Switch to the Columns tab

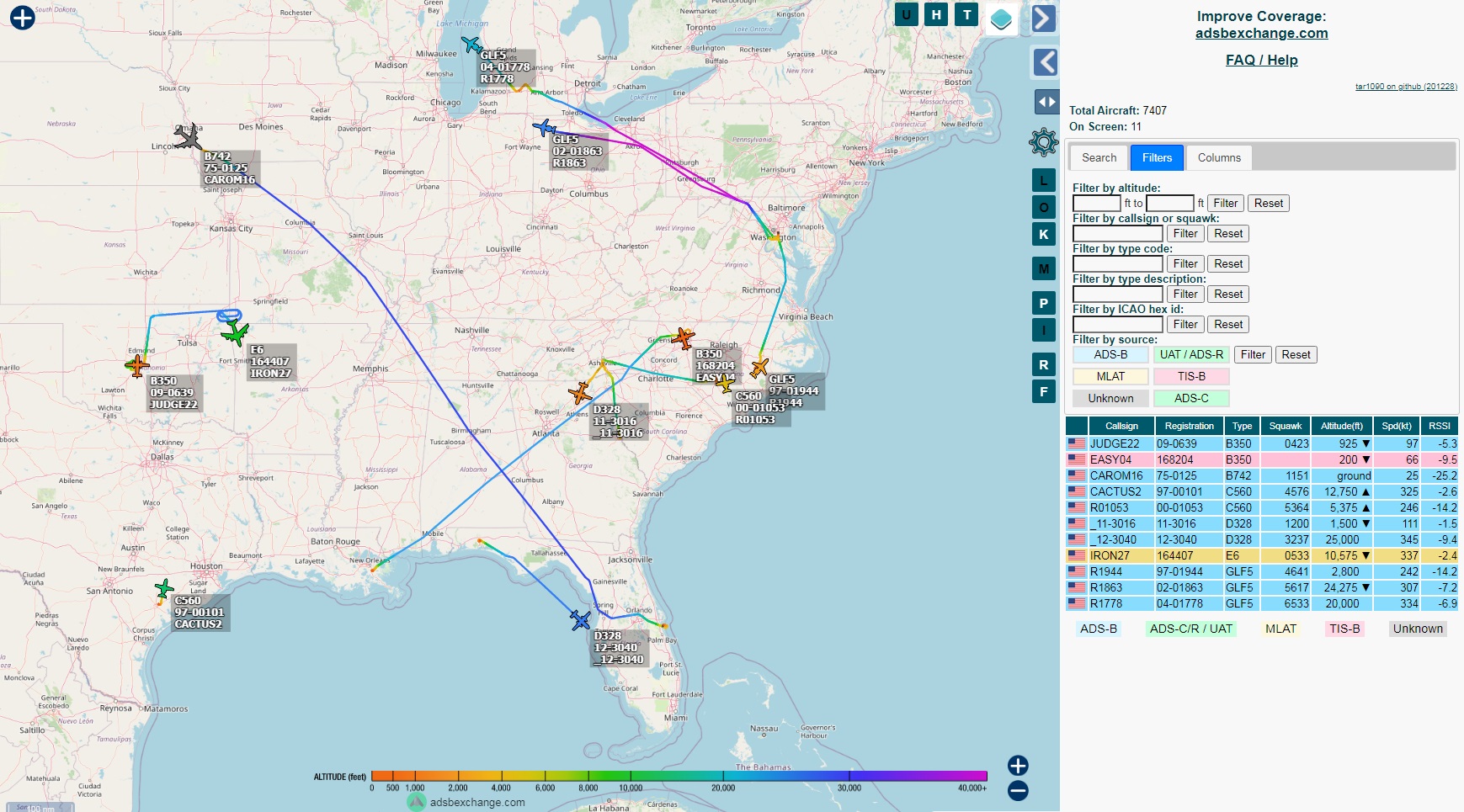(1219, 157)
